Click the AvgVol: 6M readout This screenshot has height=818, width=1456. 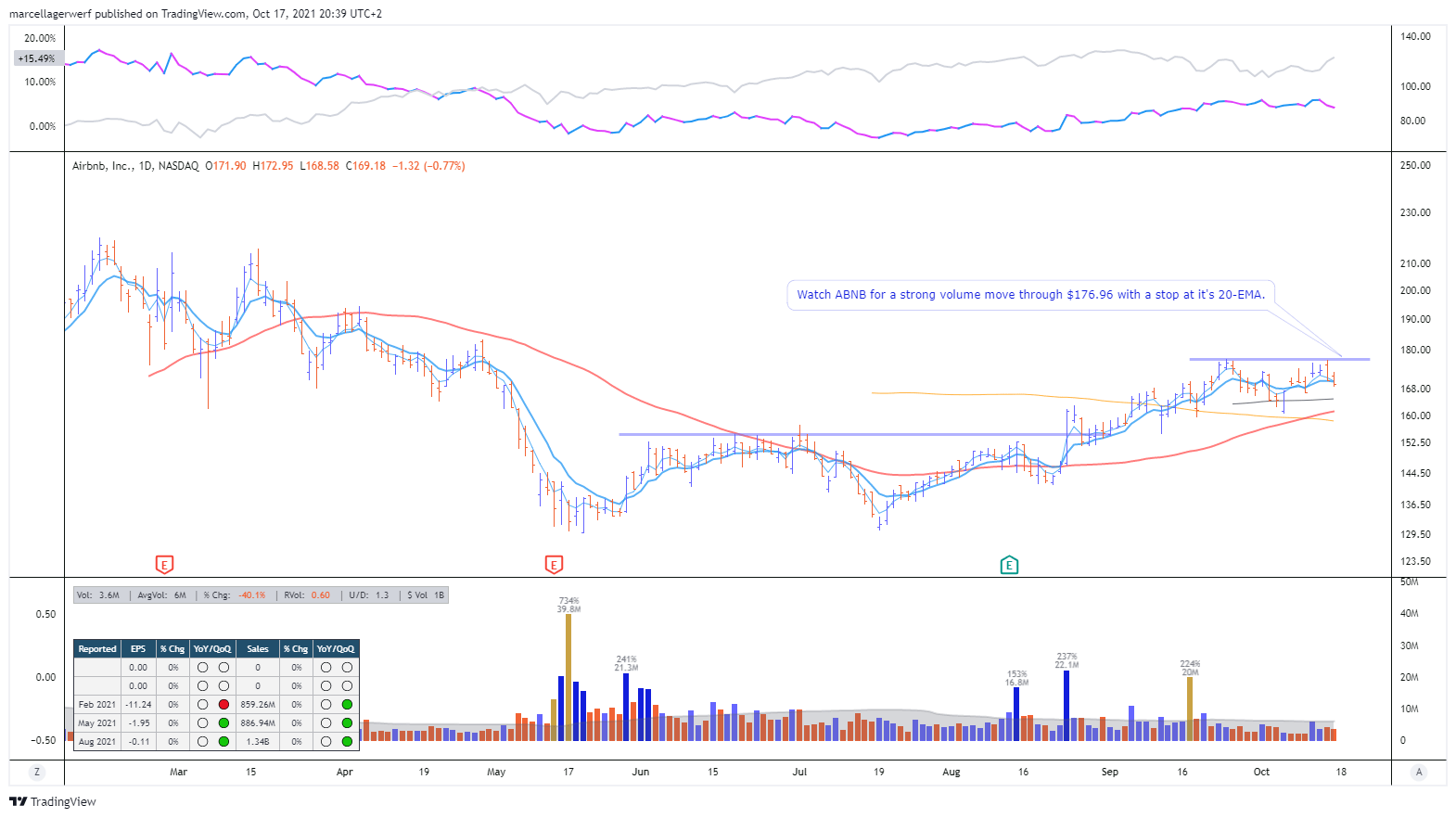click(161, 595)
